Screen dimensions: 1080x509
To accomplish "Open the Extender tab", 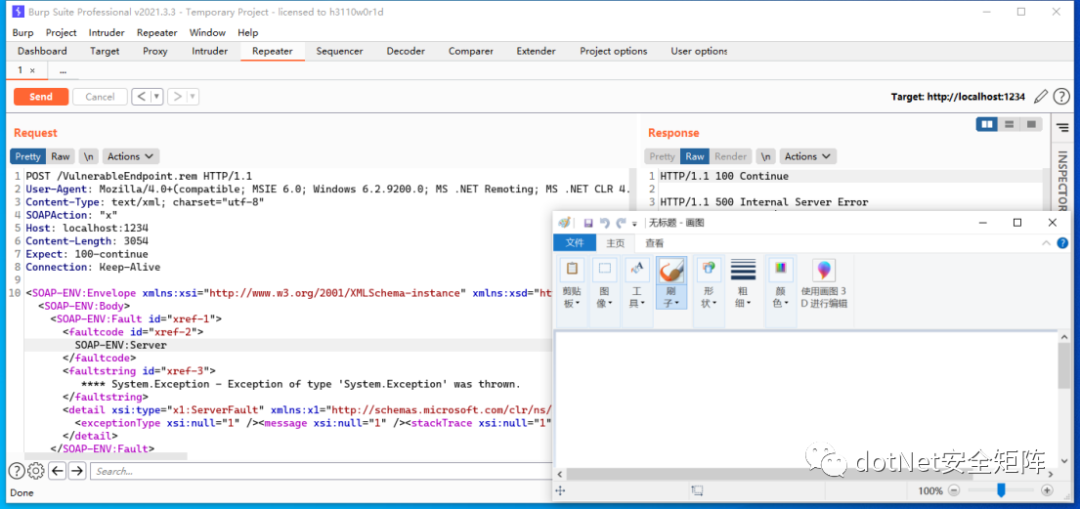I will (536, 51).
